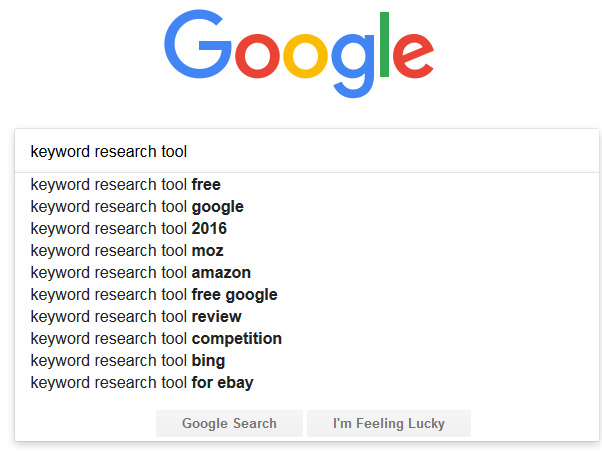The image size is (602, 453).
Task: Click the green 'l' in Google logo
Action: point(386,47)
